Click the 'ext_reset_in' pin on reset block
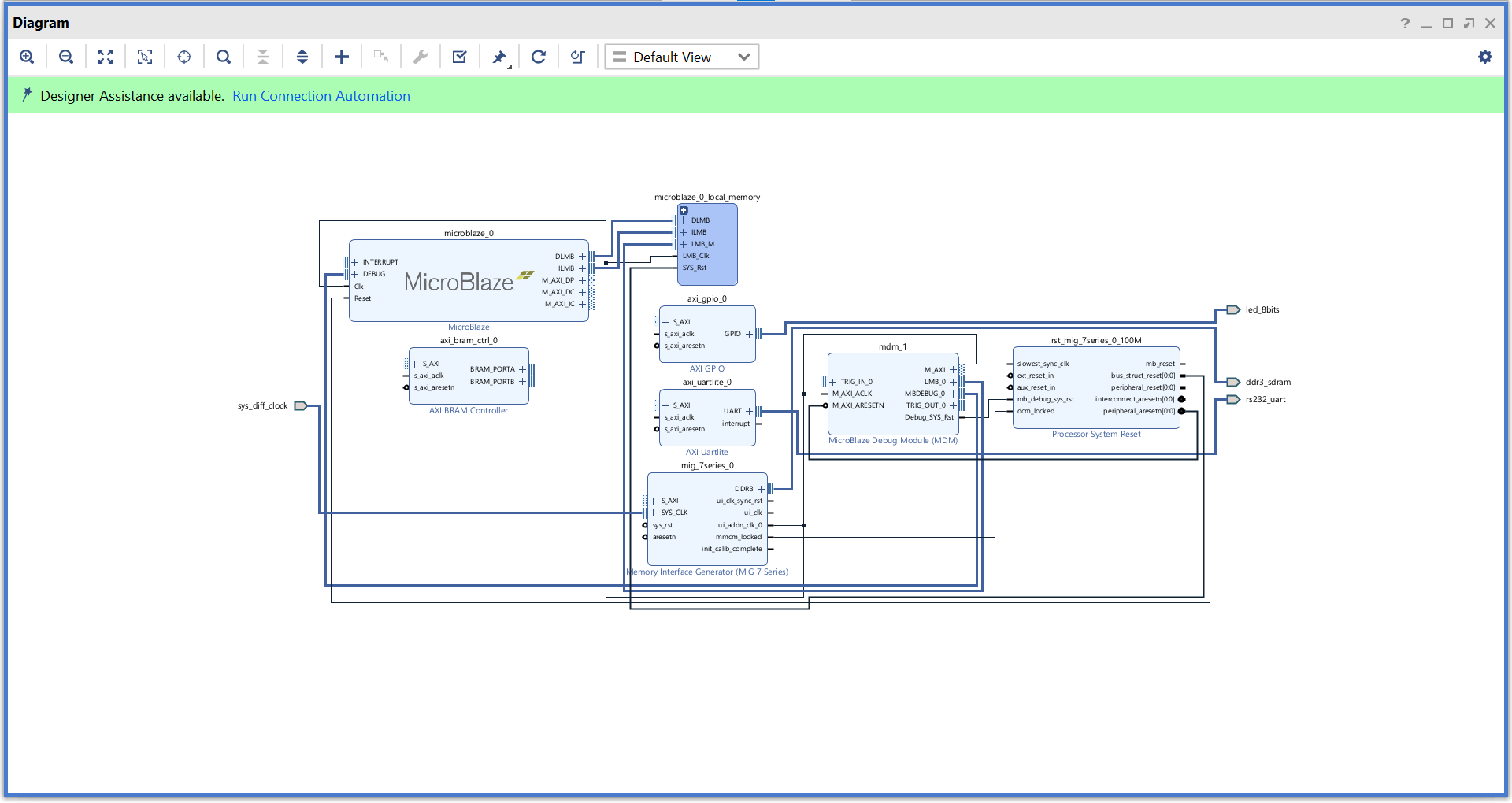 (1035, 376)
